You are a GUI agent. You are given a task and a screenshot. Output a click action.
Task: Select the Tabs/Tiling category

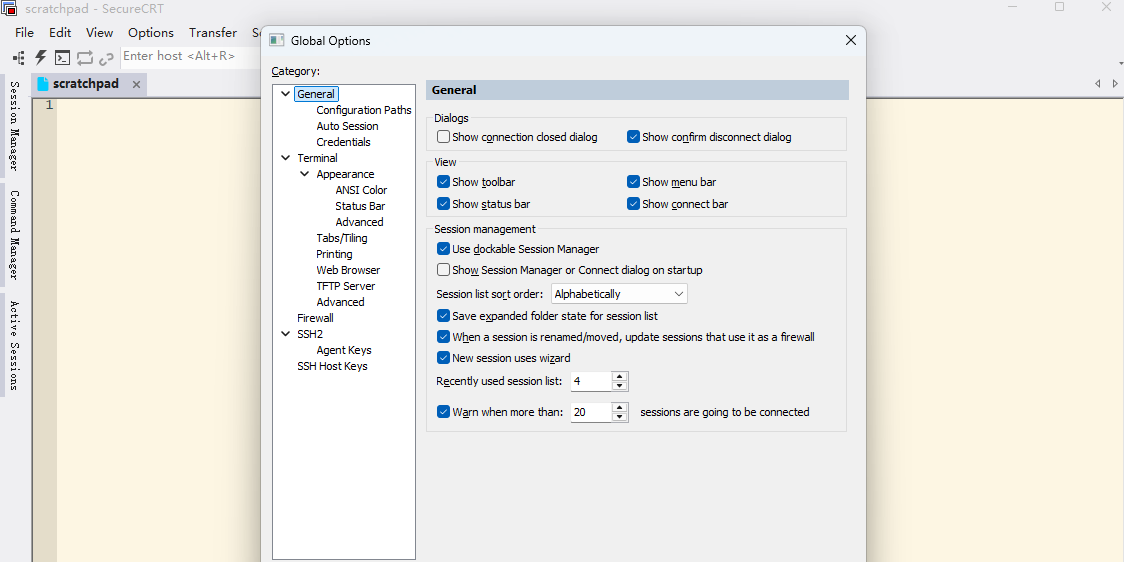coord(342,238)
